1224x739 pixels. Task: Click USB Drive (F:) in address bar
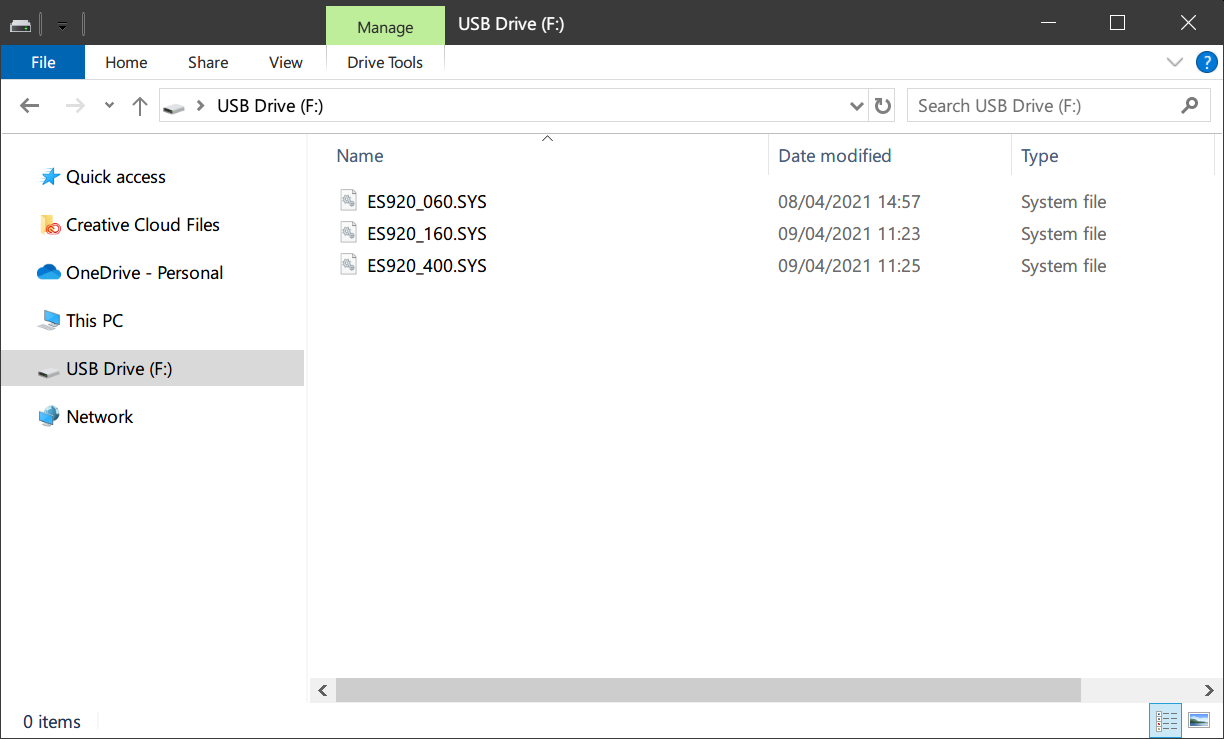270,106
